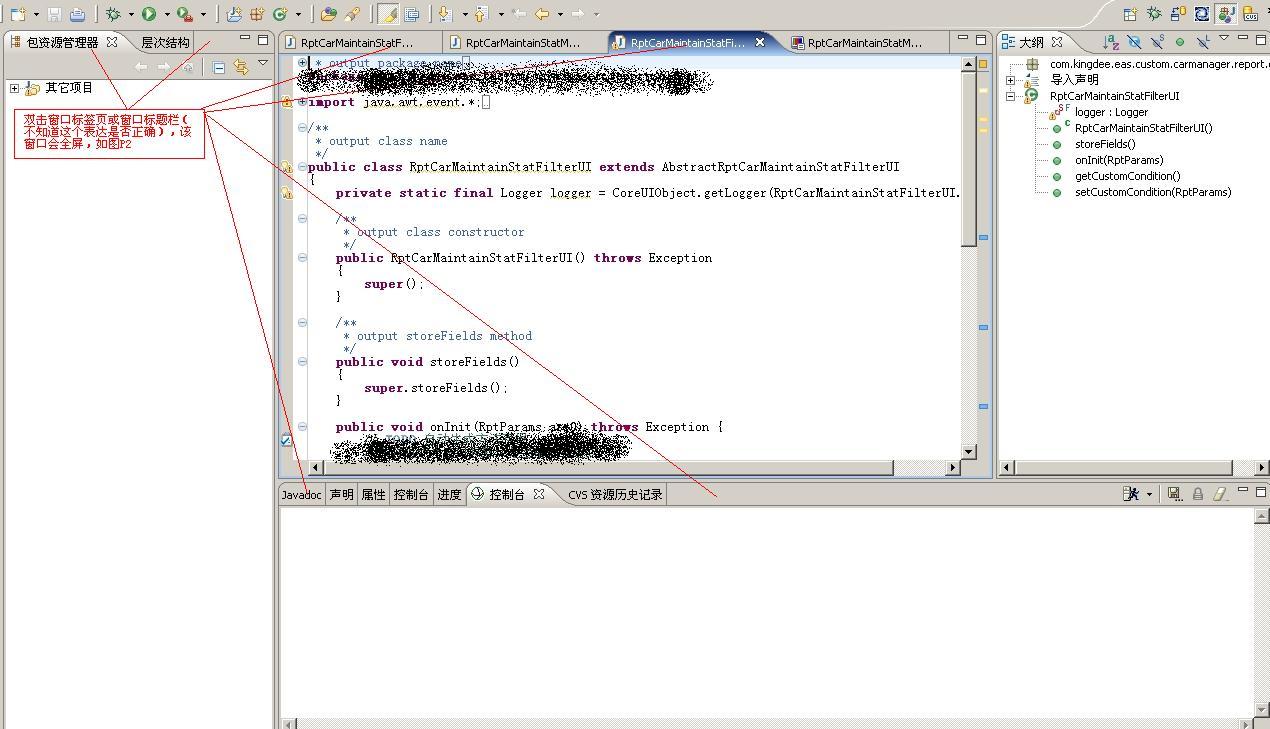
Task: Collapse all in package explorer
Action: click(x=219, y=67)
